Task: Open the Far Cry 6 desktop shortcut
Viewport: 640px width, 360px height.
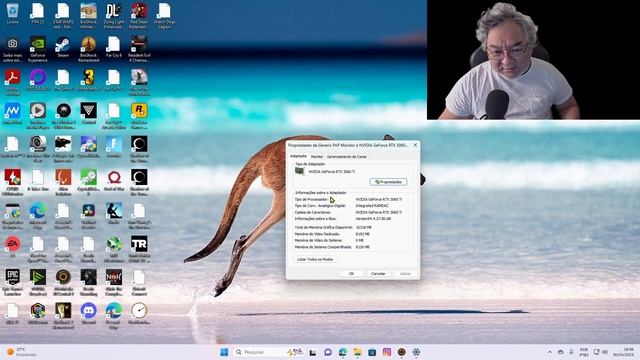Action: [113, 47]
